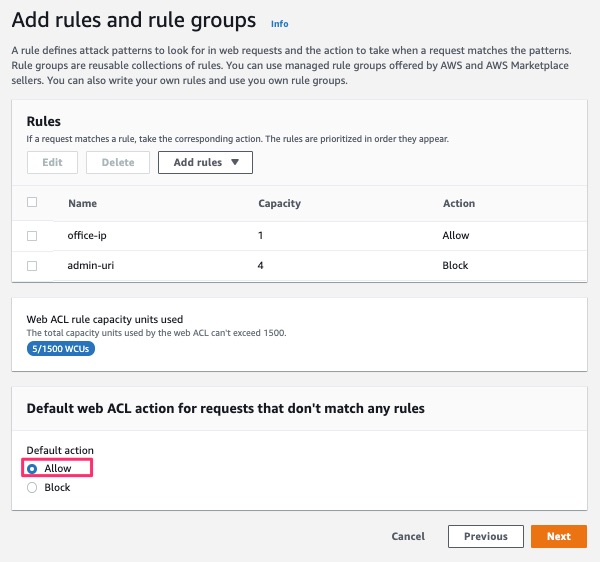600x562 pixels.
Task: Click the admin-uri rule name
Action: (91, 265)
